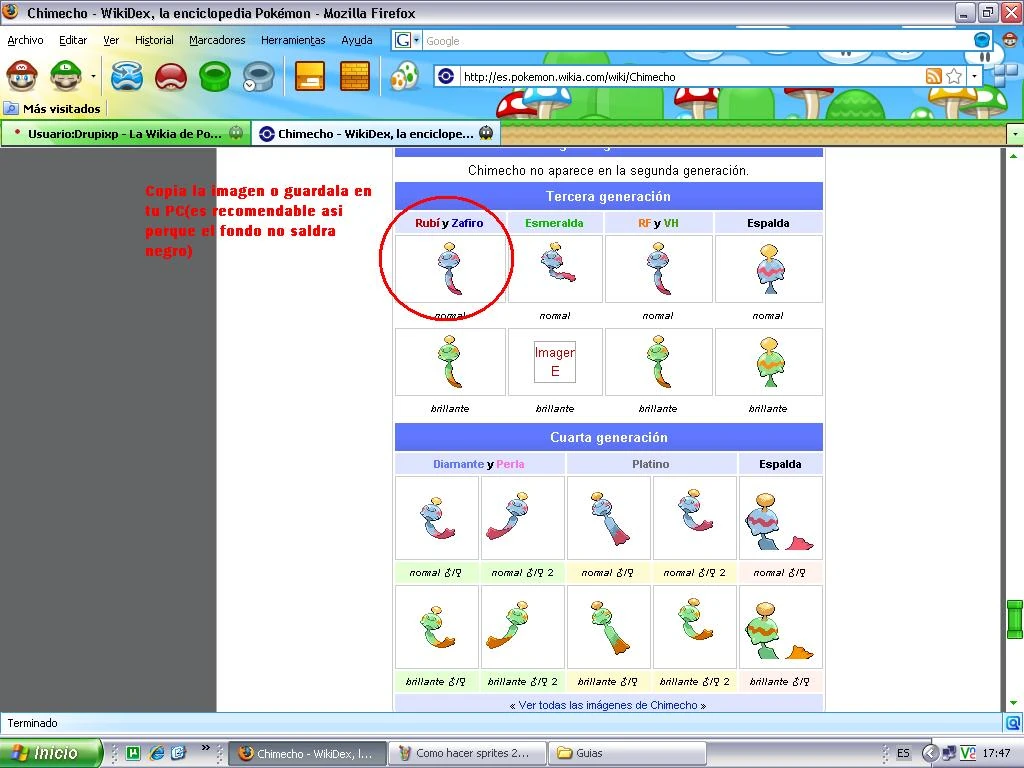Open the list all tabs dropdown
Screen dimensions: 1024x768
[1015, 134]
